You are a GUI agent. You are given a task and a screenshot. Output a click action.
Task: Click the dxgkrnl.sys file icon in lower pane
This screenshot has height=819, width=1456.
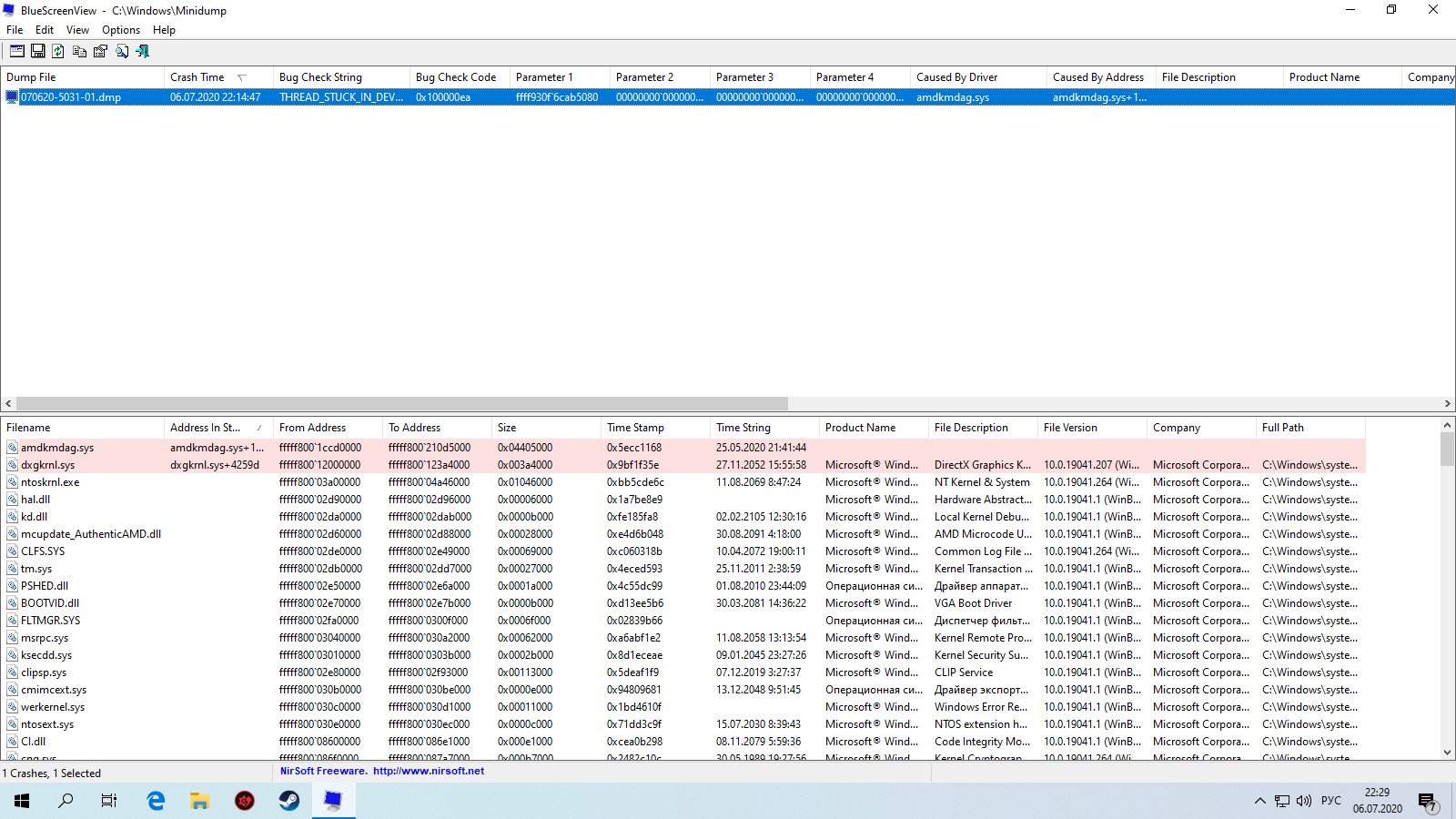[x=13, y=465]
